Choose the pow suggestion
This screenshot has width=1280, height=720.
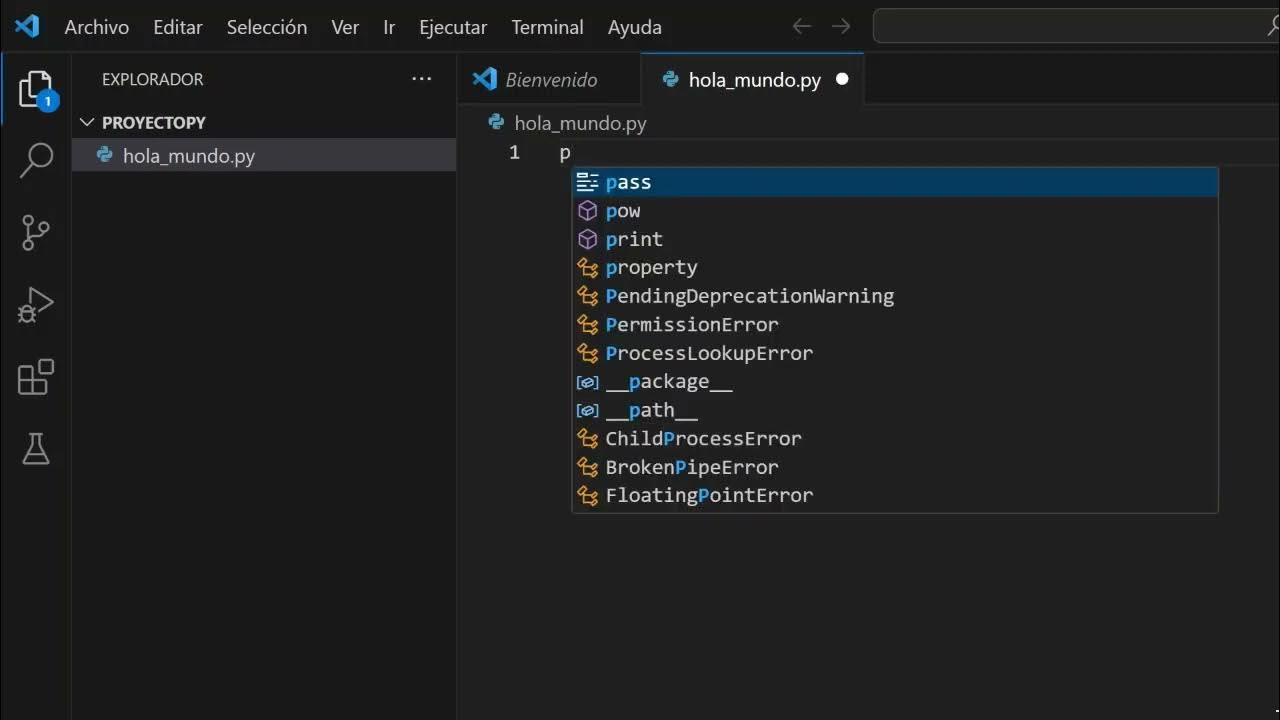pos(894,210)
